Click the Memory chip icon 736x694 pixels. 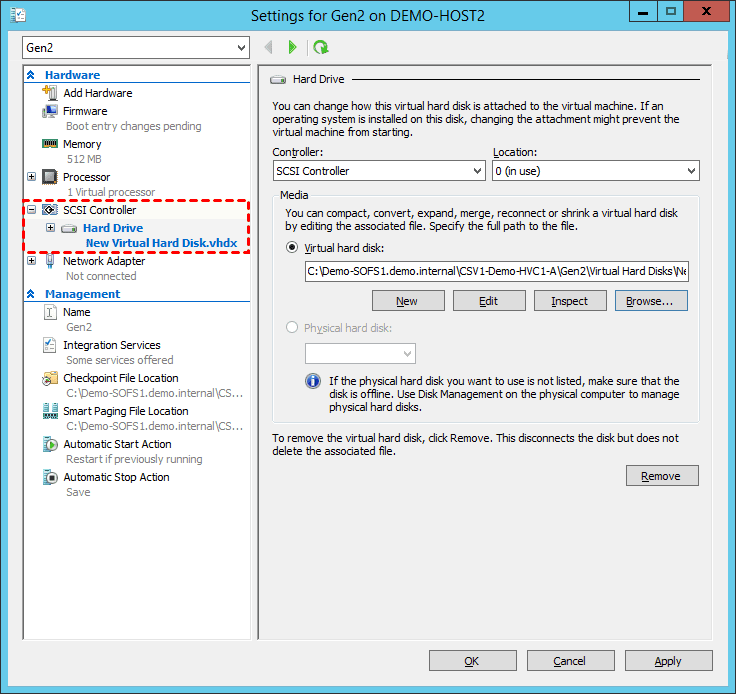pos(50,144)
